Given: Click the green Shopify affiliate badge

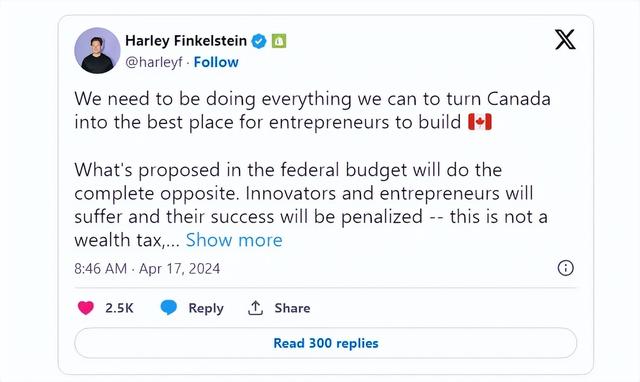Looking at the screenshot, I should [x=279, y=41].
